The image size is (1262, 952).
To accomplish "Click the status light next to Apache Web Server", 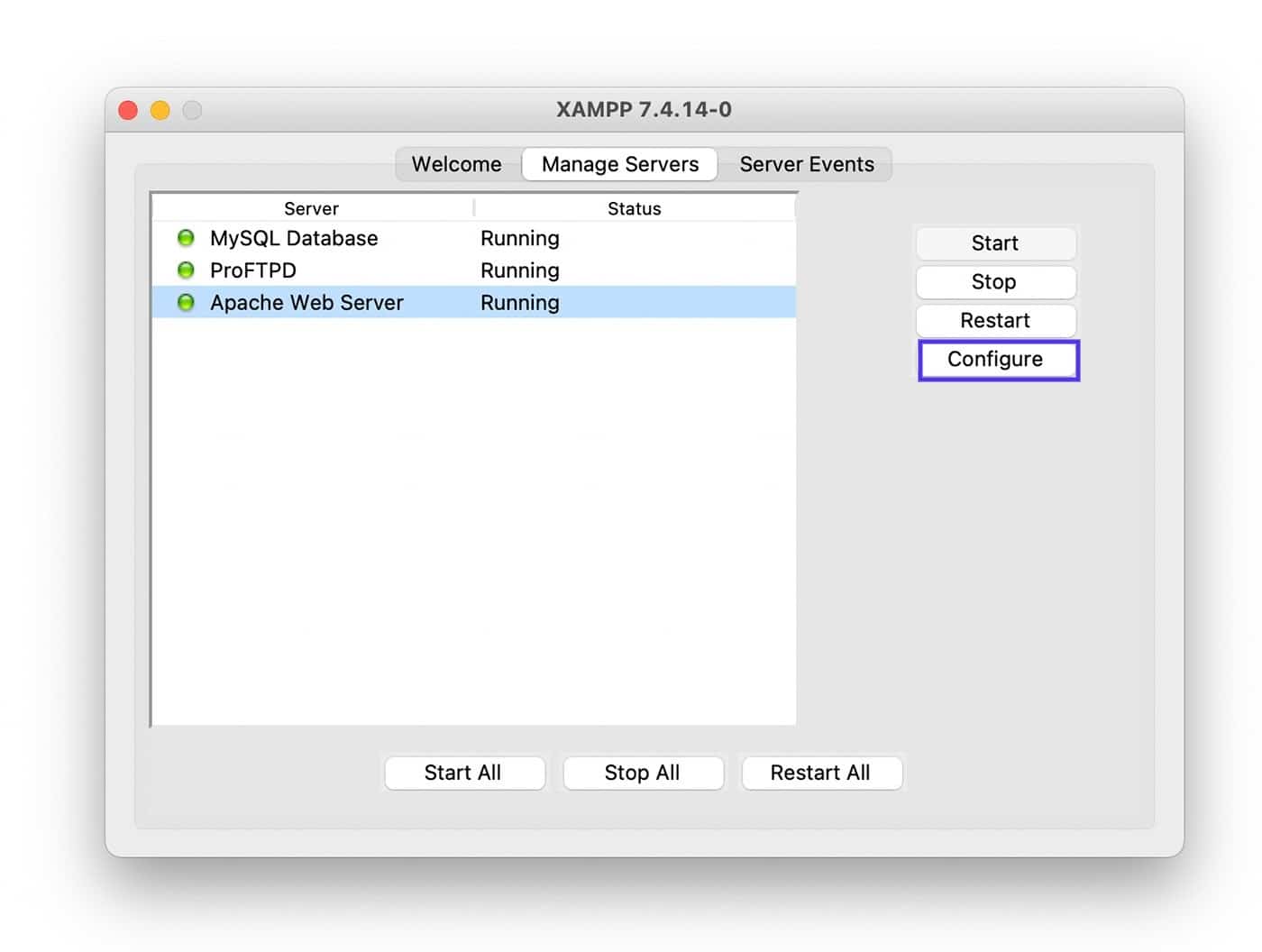I will 186,302.
